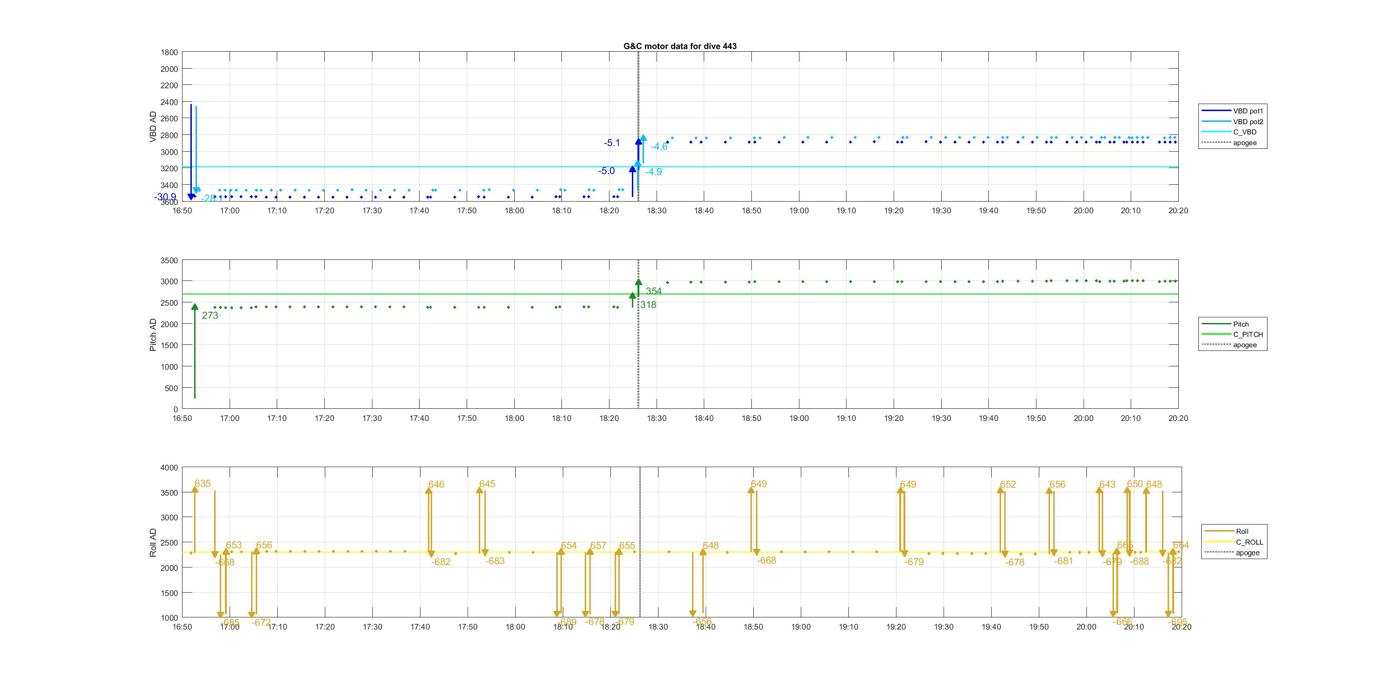Click the '2600' tick on VBD axis
The image size is (1400, 693).
[170, 118]
